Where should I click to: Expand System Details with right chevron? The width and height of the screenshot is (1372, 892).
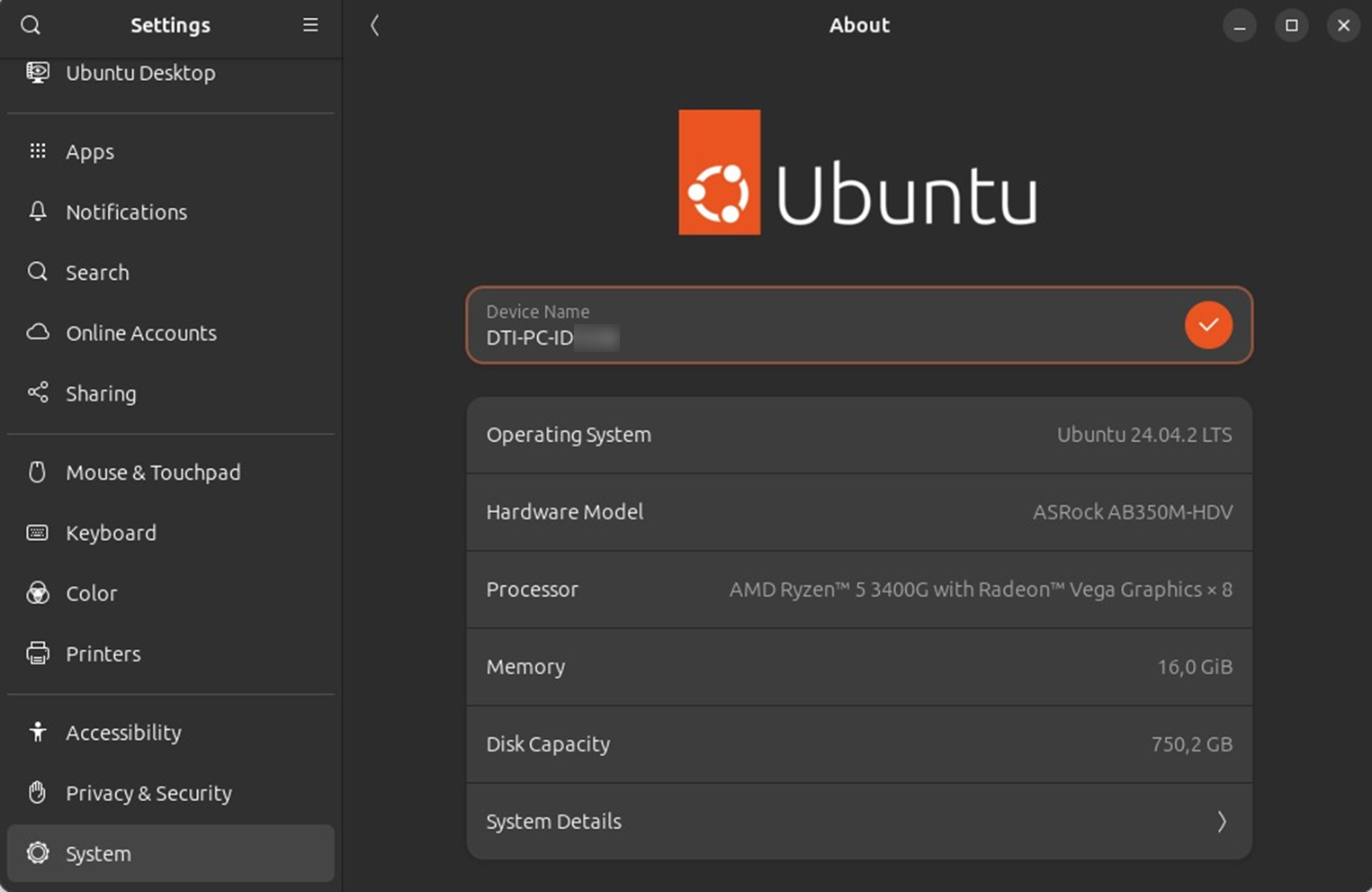[x=1222, y=821]
